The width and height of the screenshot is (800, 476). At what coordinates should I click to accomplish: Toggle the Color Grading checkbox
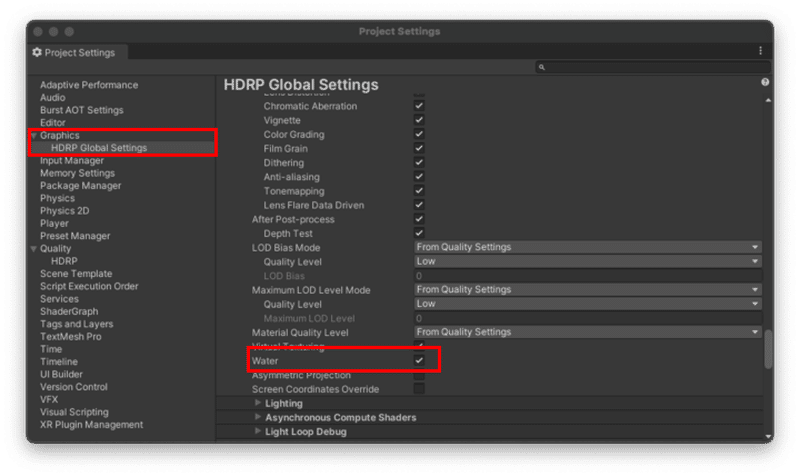pos(419,134)
